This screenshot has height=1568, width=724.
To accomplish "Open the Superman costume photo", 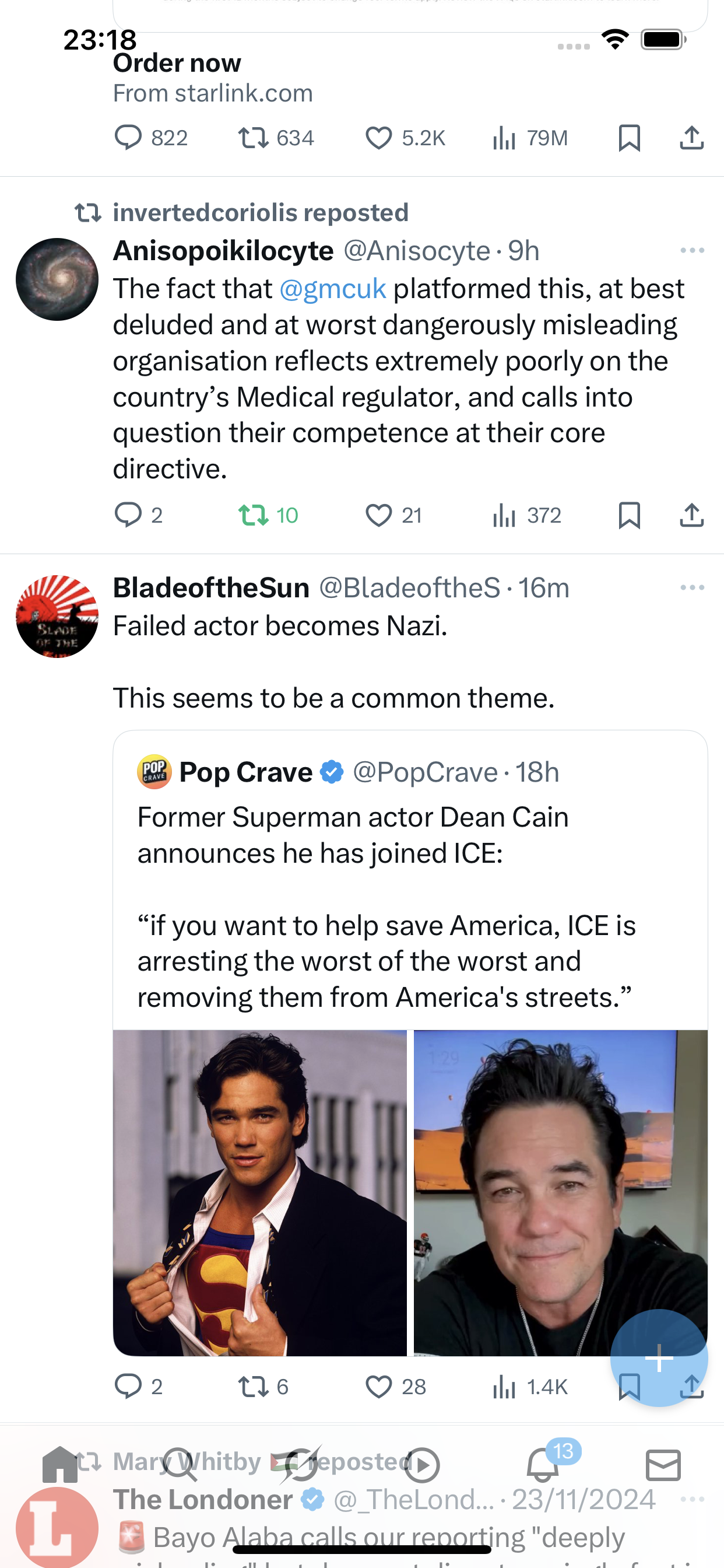I will coord(260,1192).
